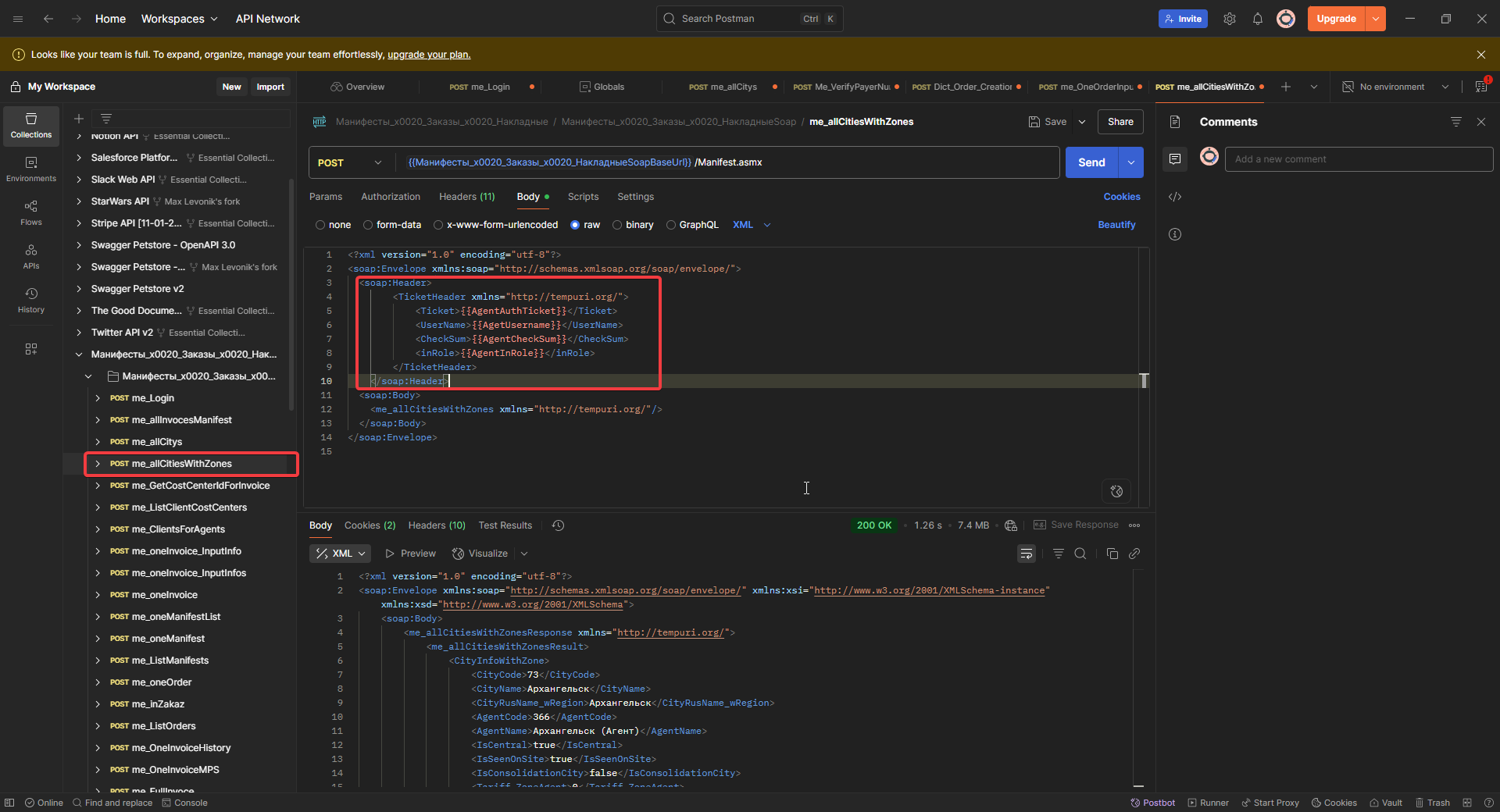Open the History sidebar panel
The width and height of the screenshot is (1500, 812).
[31, 301]
